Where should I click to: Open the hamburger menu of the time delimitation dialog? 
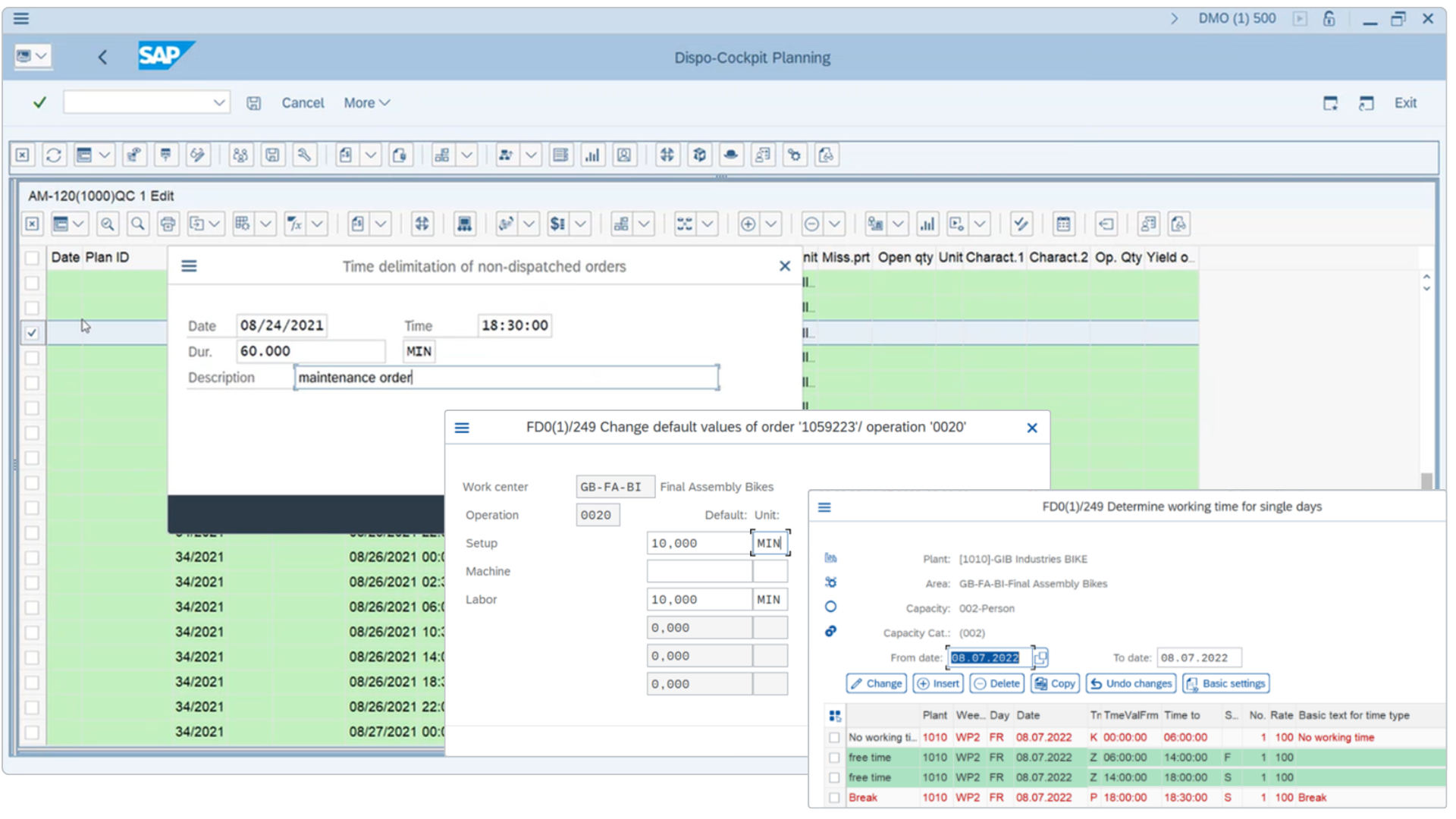(x=189, y=266)
